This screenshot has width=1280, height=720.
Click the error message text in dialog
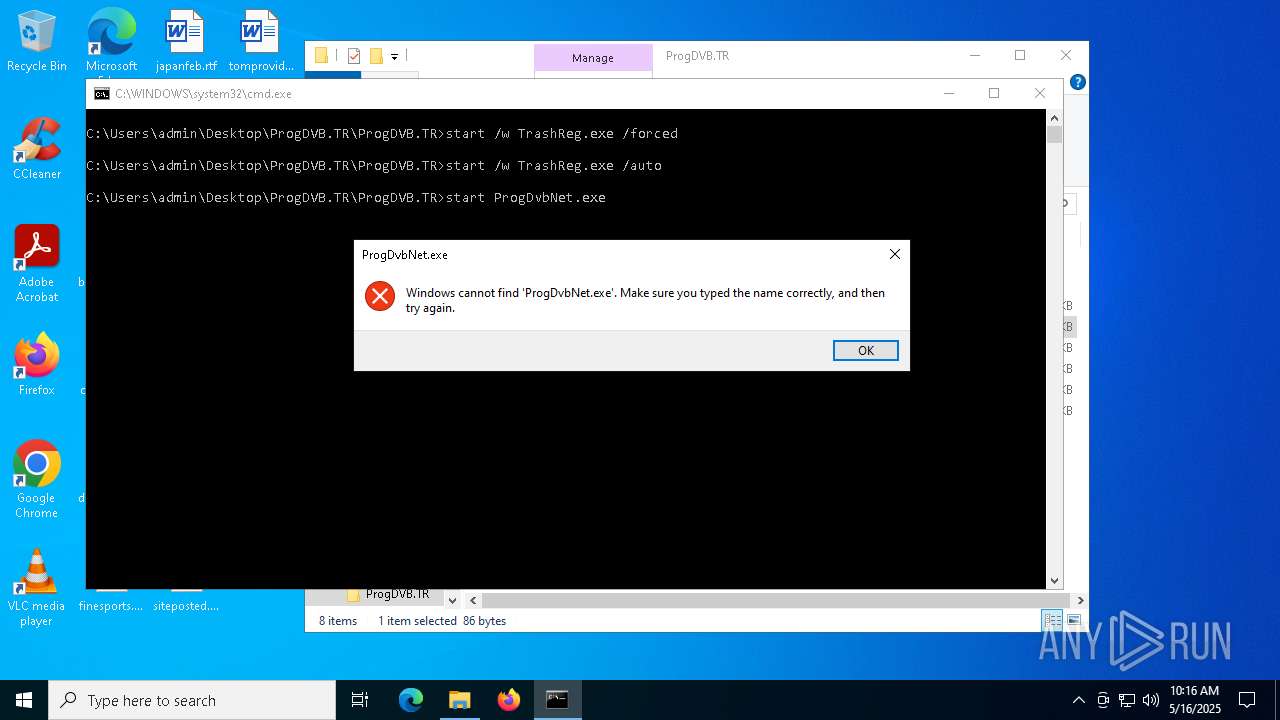coord(646,300)
